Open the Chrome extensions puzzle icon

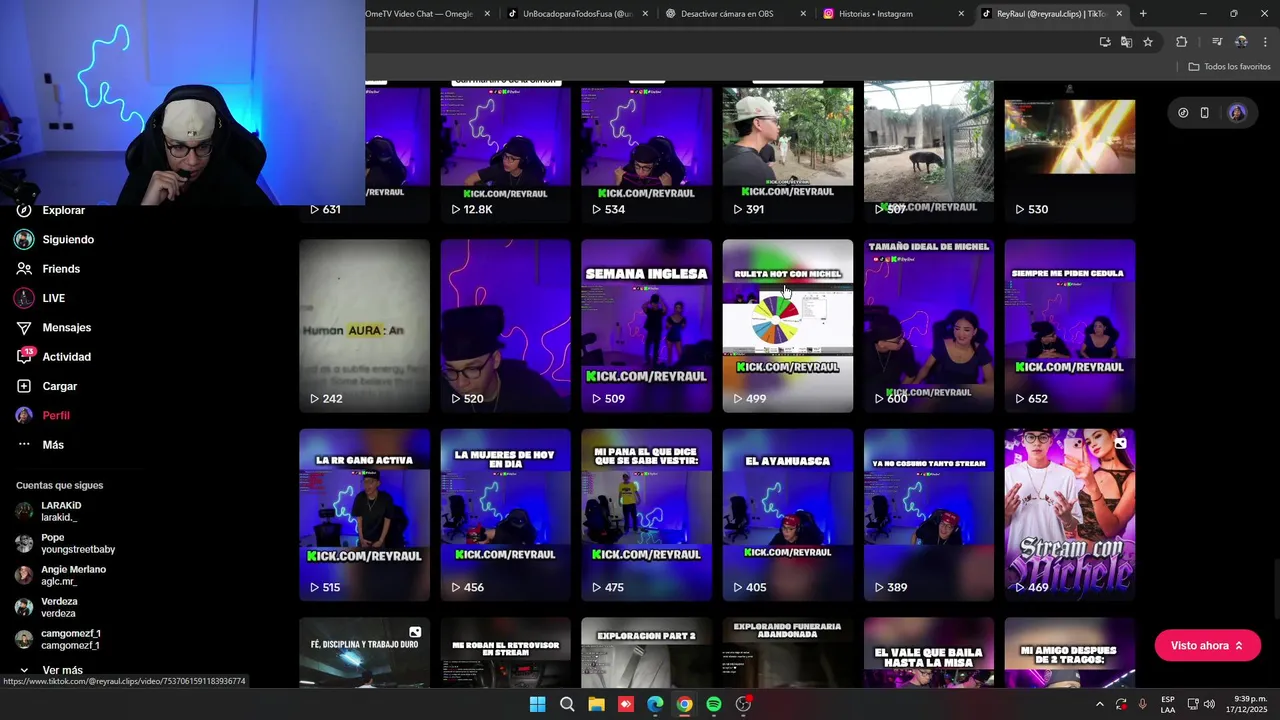(x=1182, y=42)
